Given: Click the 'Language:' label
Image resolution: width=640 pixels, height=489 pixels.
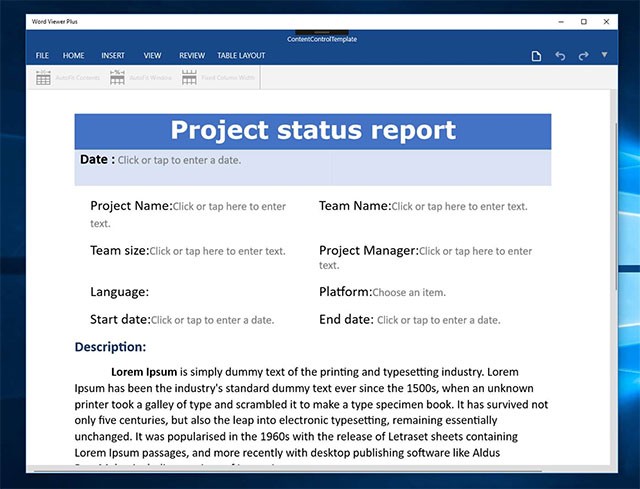Looking at the screenshot, I should pyautogui.click(x=120, y=292).
